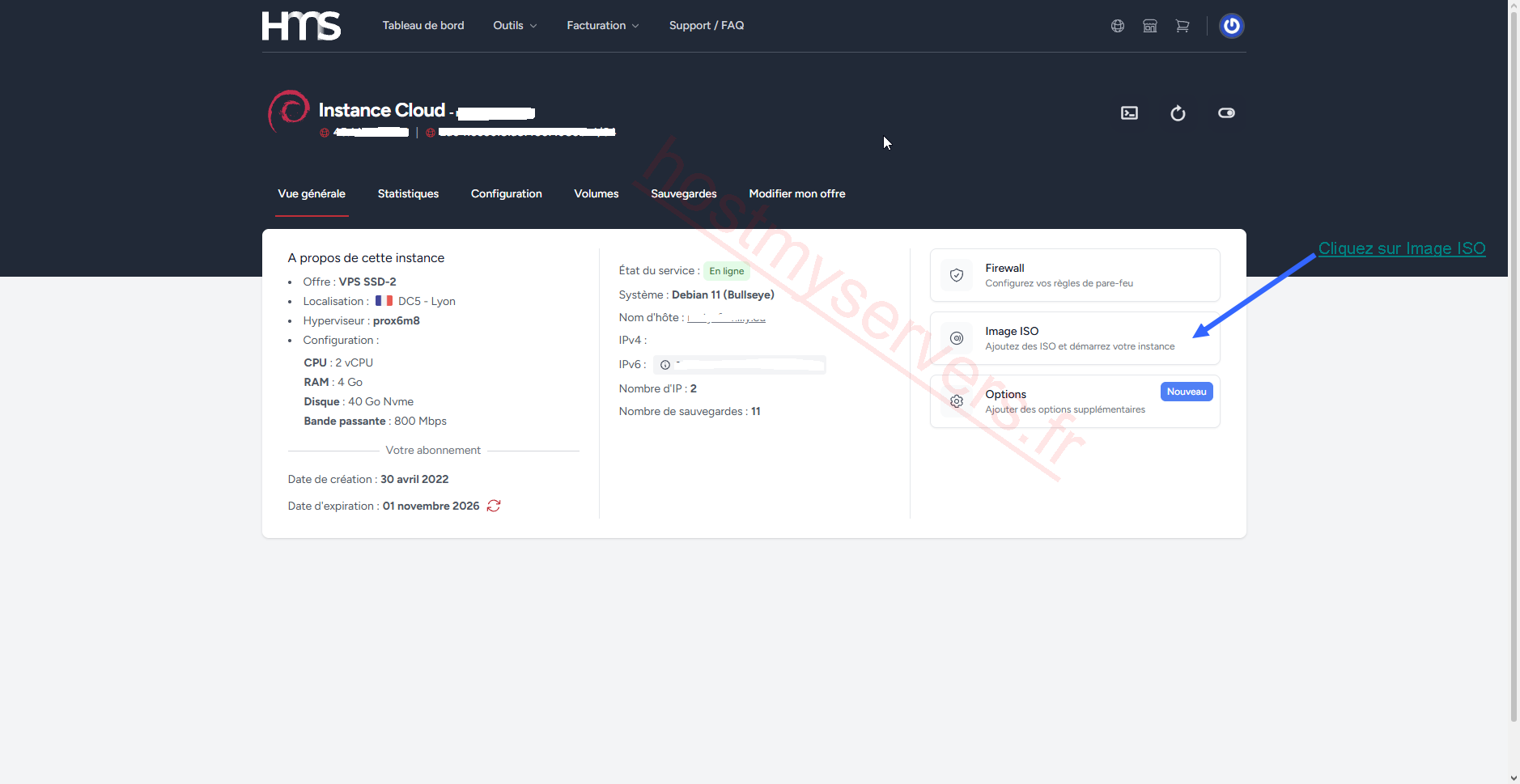This screenshot has height=784, width=1520.
Task: Expand the Facturation dropdown menu
Action: 603,26
